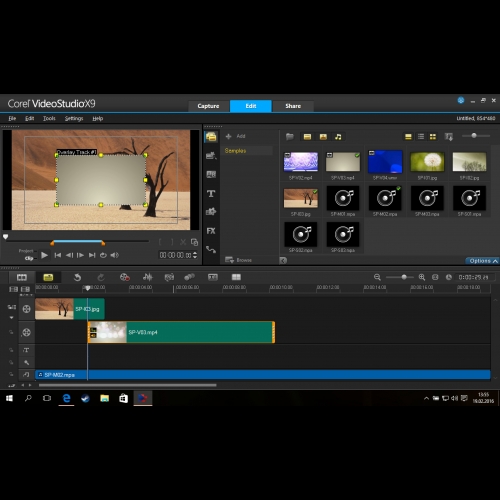Adjust the timeline zoom slider
The image size is (500, 500).
(400, 277)
